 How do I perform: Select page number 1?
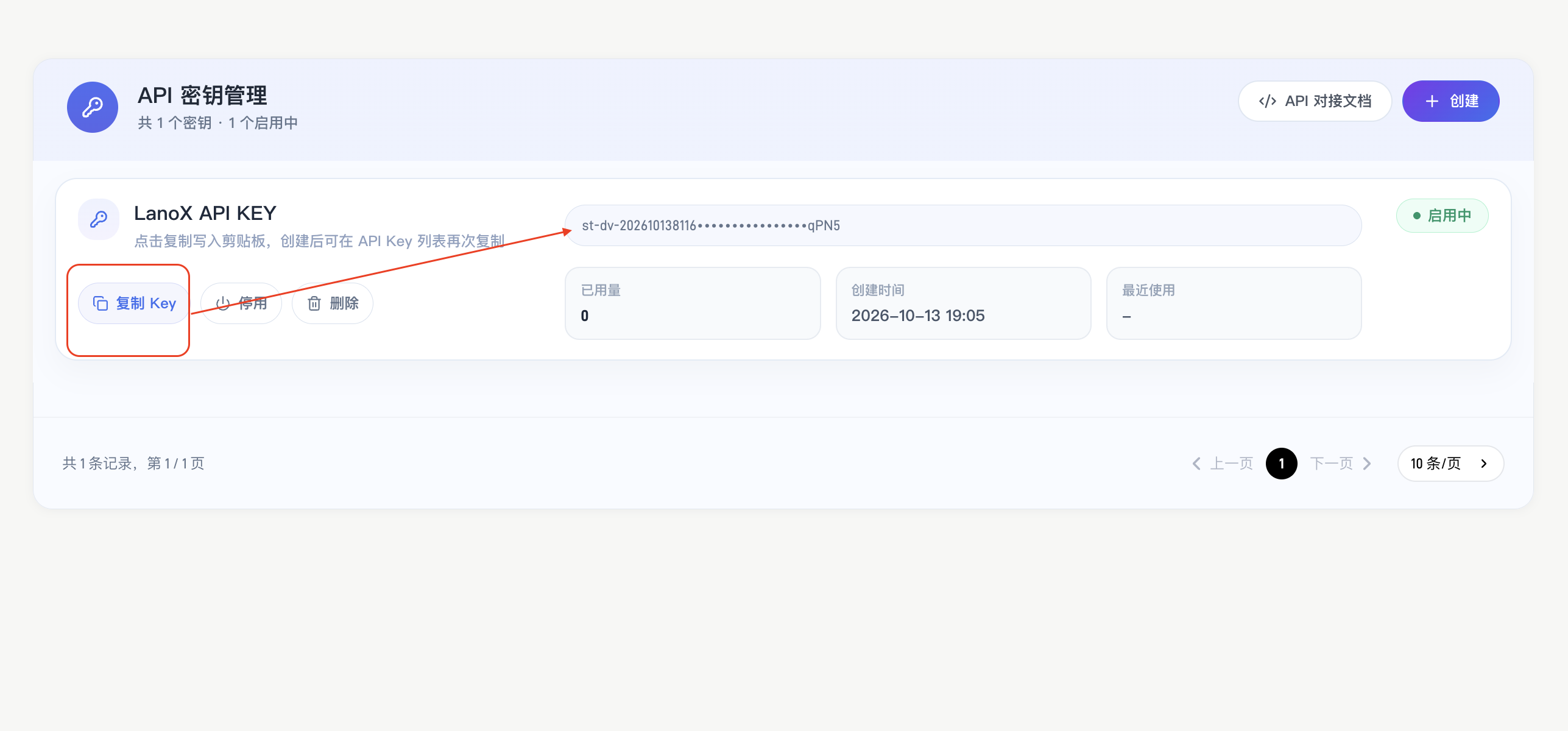pos(1282,464)
